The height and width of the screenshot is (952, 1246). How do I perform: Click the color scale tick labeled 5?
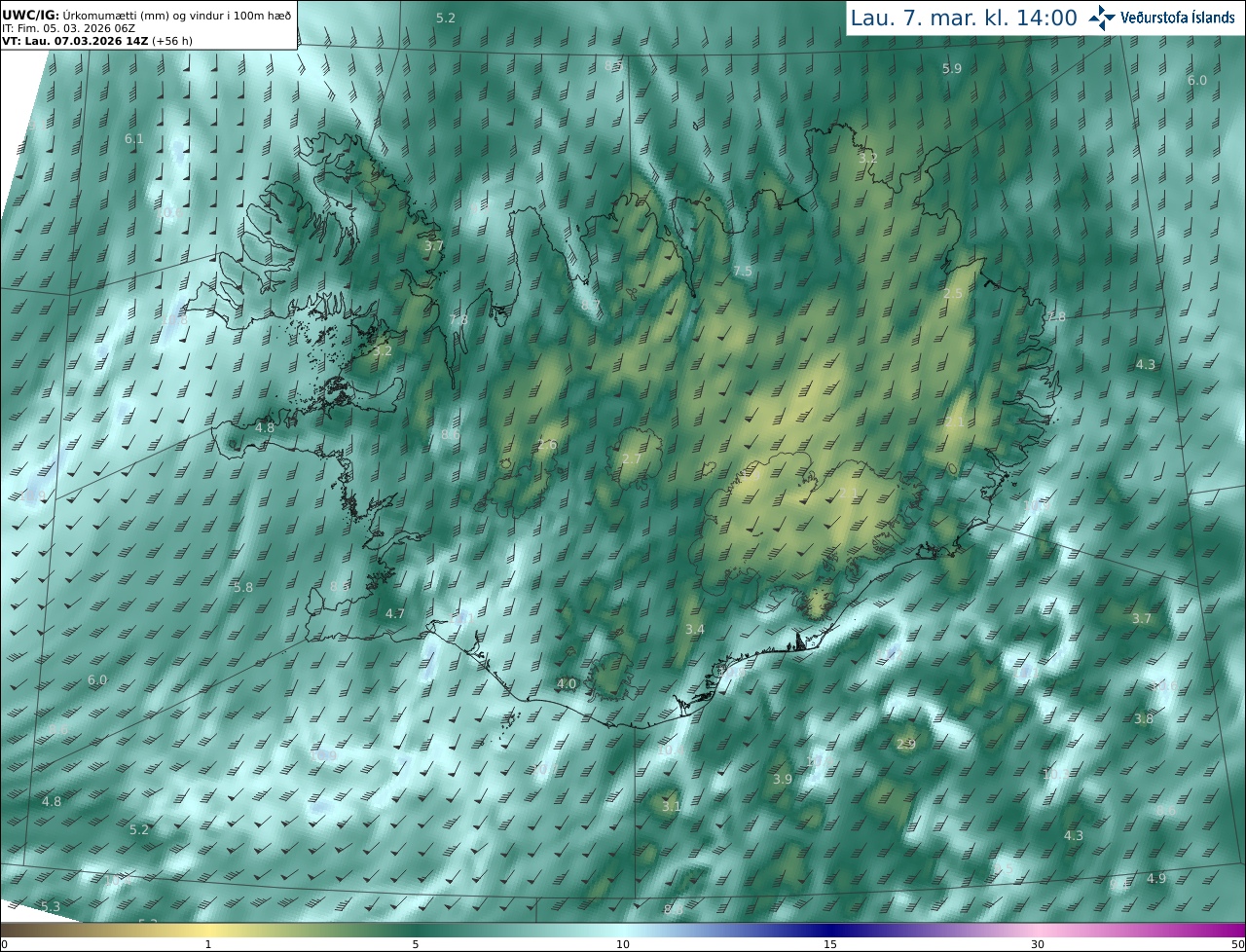coord(416,944)
